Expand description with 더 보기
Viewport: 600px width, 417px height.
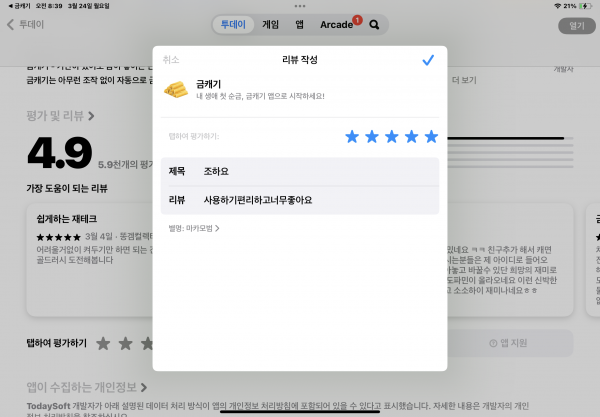coord(464,80)
